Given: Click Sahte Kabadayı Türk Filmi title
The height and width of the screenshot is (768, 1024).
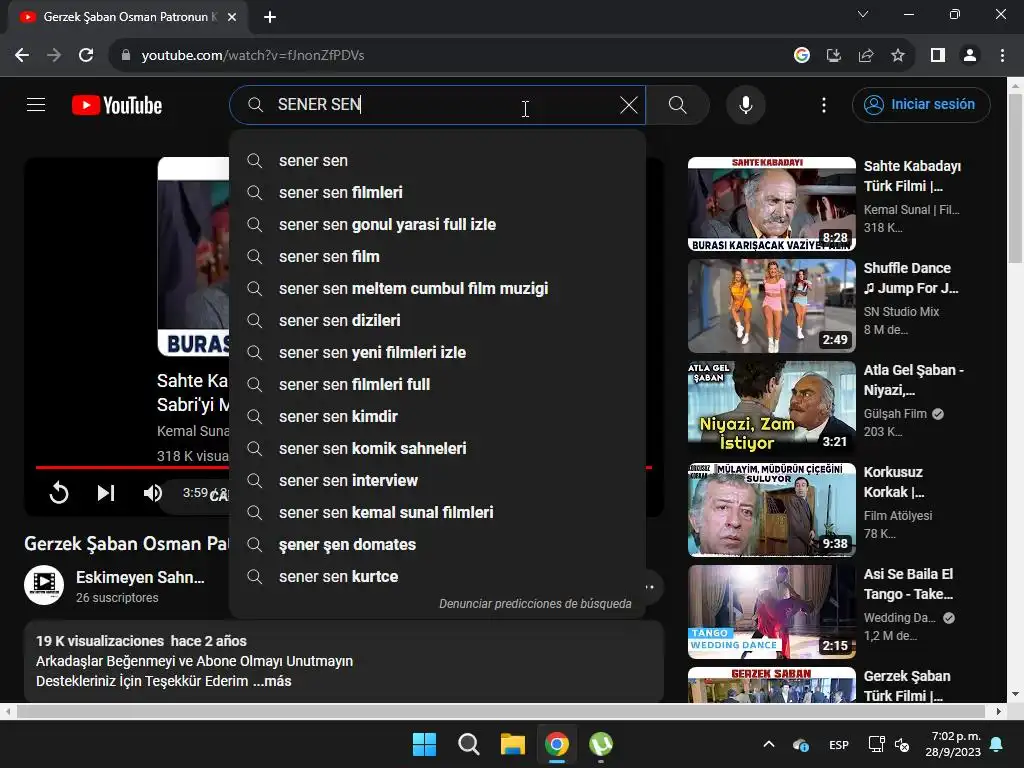Looking at the screenshot, I should (912, 176).
